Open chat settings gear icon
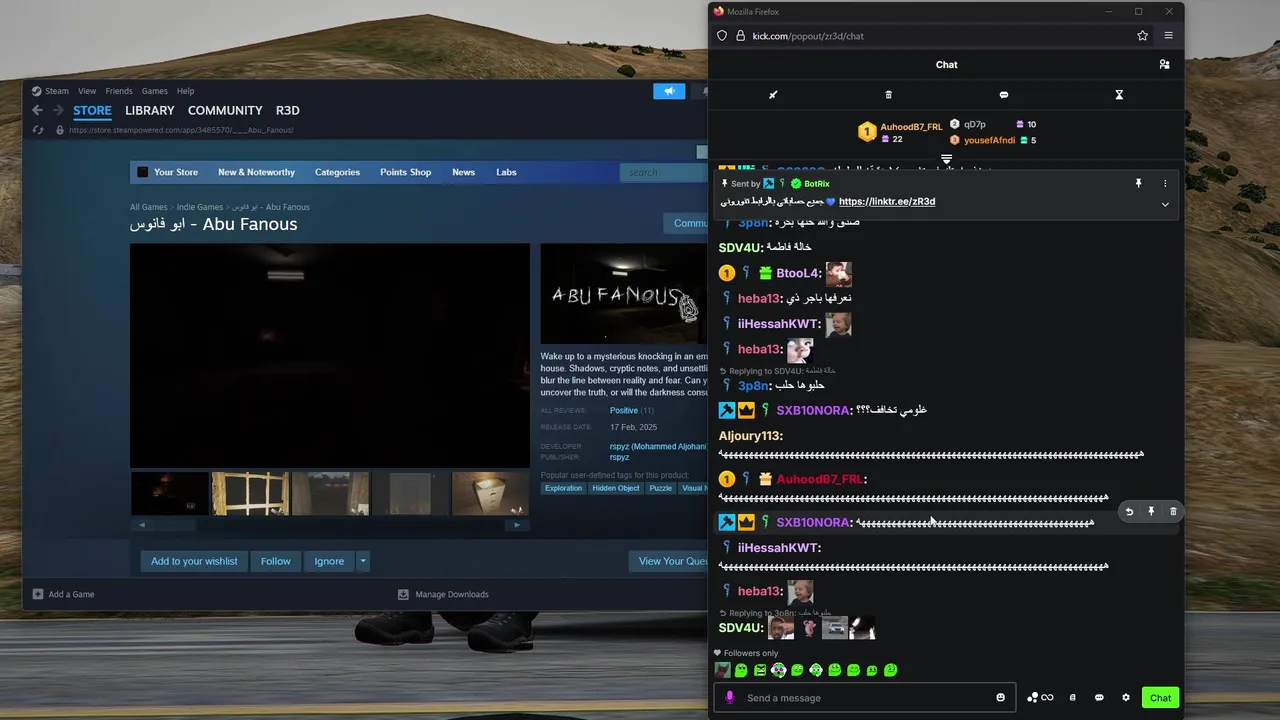 point(1125,698)
